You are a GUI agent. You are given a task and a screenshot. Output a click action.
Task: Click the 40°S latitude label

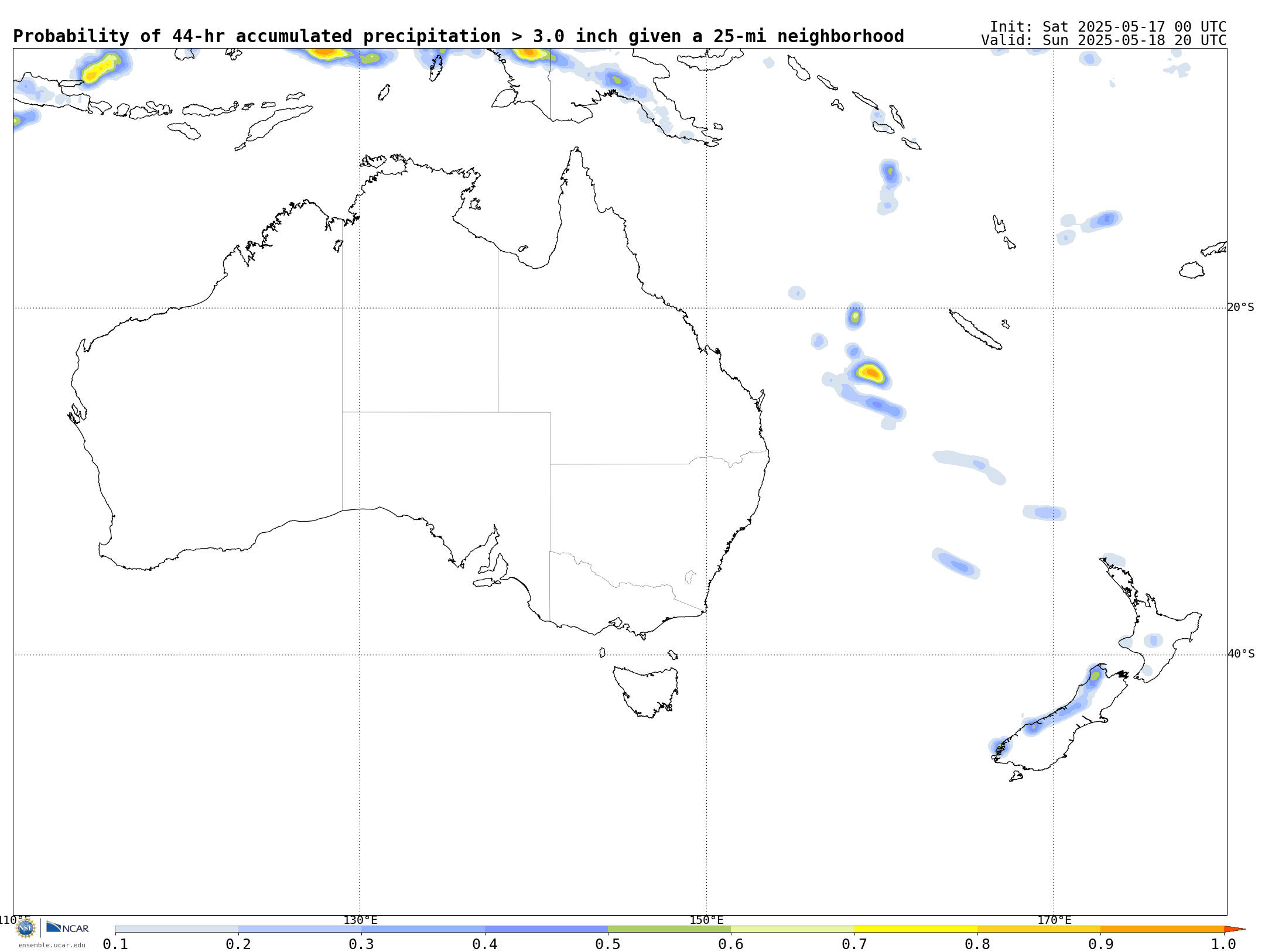(x=1241, y=654)
